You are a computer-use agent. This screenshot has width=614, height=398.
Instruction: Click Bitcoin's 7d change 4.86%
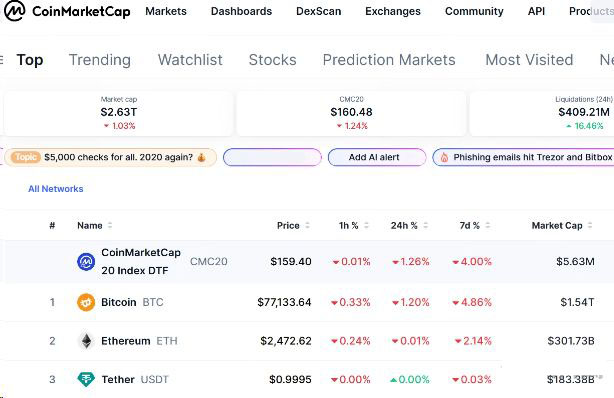(x=472, y=302)
